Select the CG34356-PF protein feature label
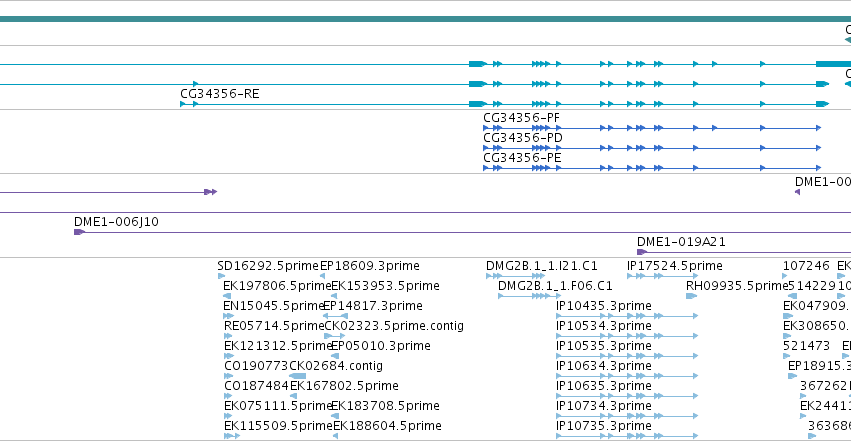 pos(522,118)
